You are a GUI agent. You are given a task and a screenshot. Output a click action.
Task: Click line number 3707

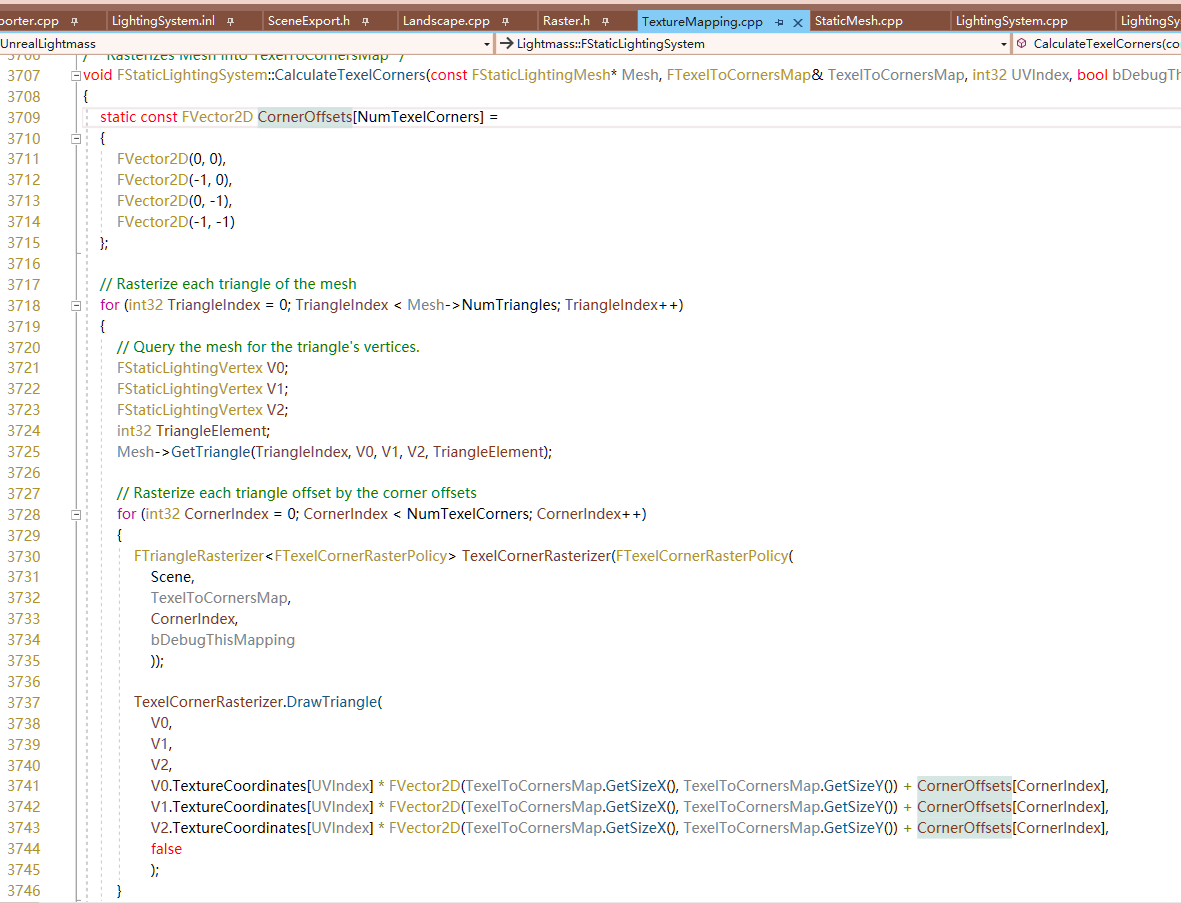click(23, 76)
